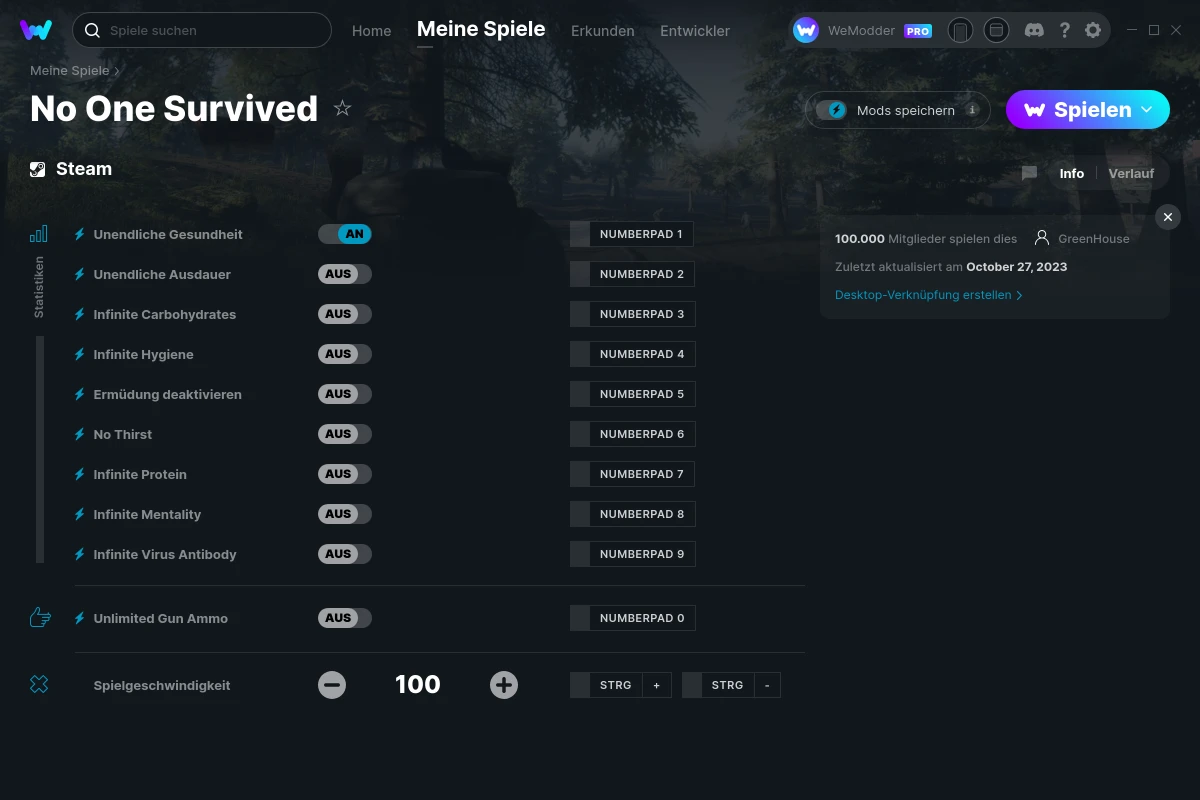Favorite No One Survived with the star
The image size is (1200, 800).
(342, 108)
